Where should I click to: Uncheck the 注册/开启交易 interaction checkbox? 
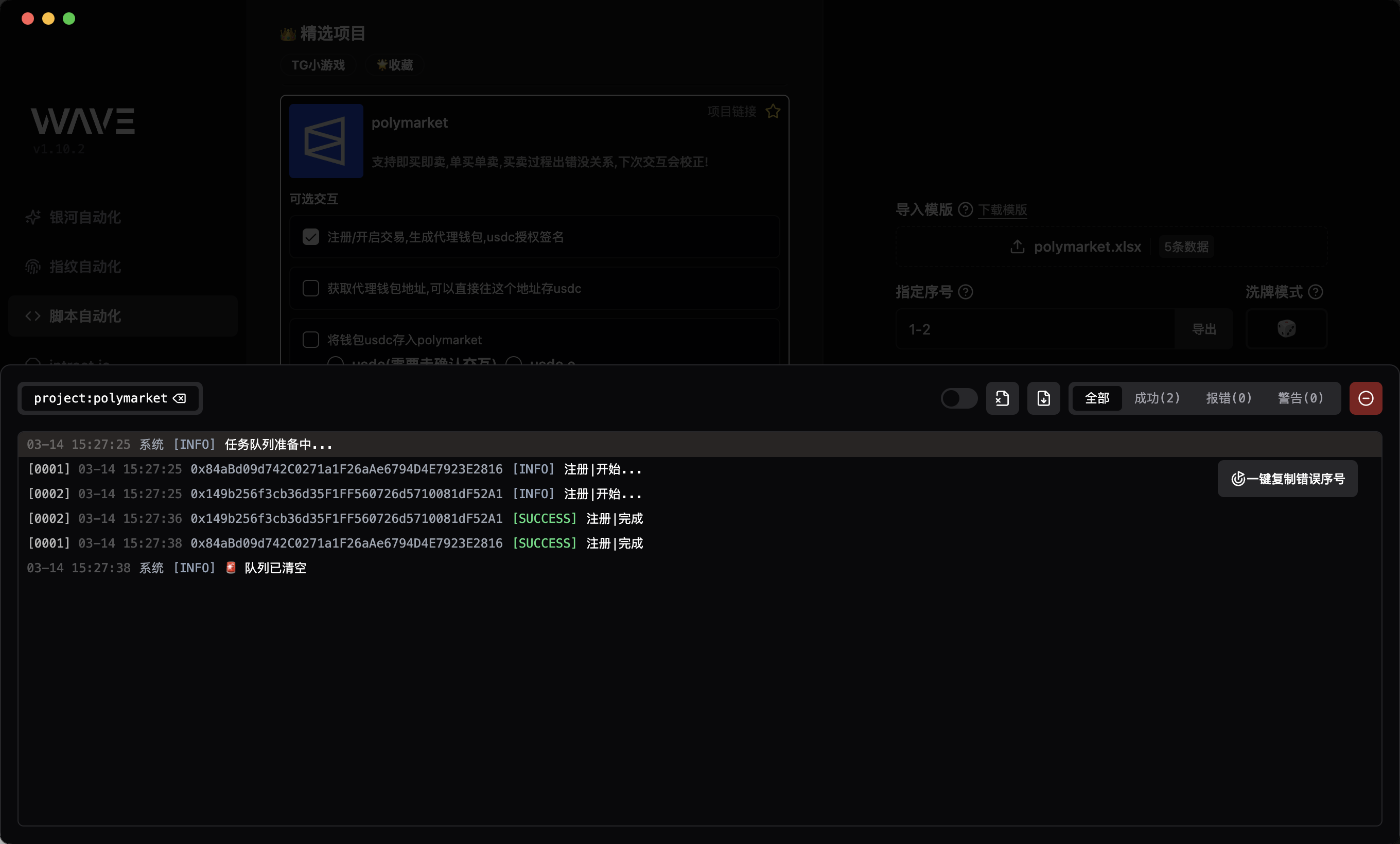pyautogui.click(x=311, y=237)
